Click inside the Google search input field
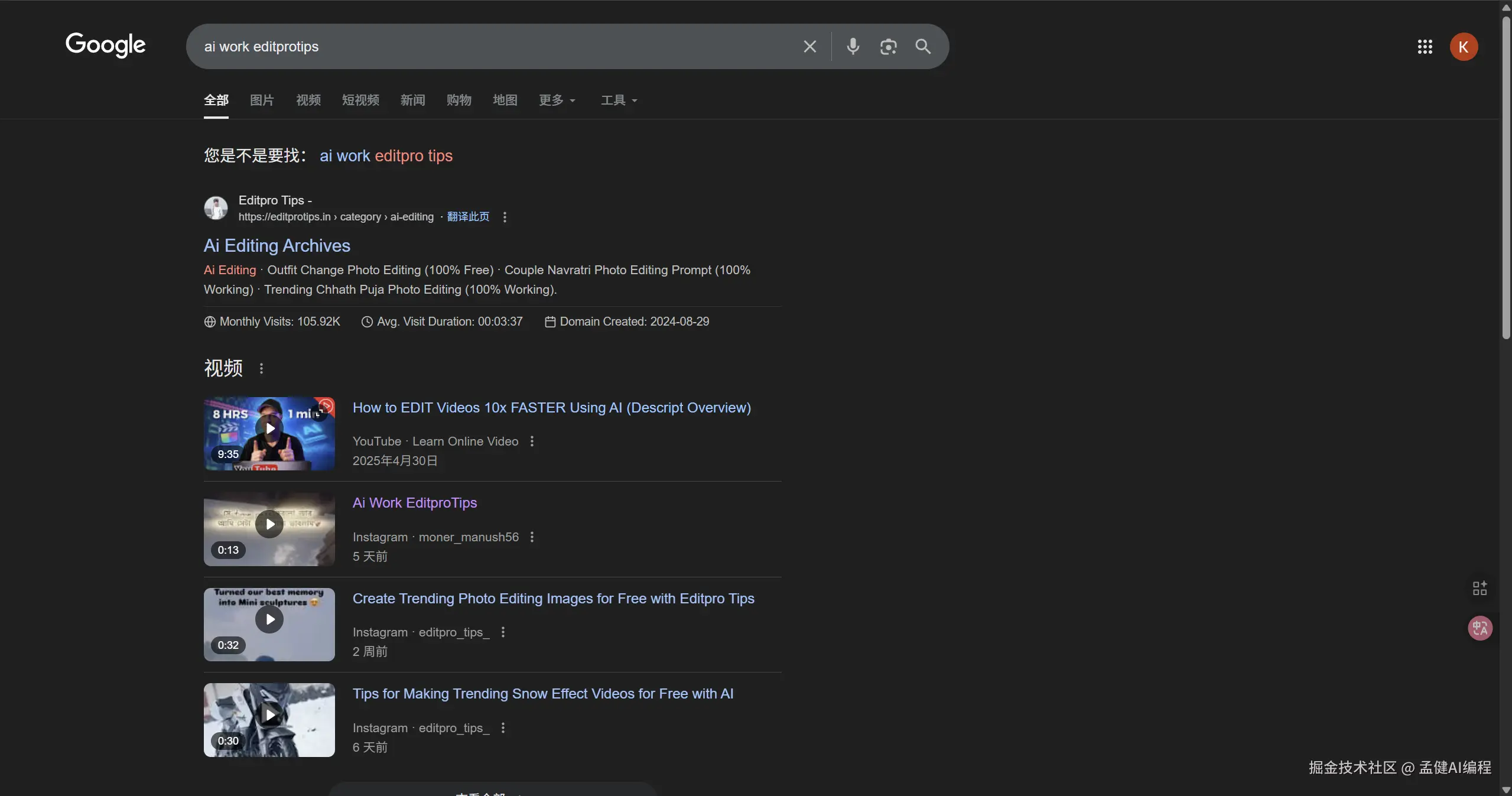The width and height of the screenshot is (1512, 796). pos(473,47)
